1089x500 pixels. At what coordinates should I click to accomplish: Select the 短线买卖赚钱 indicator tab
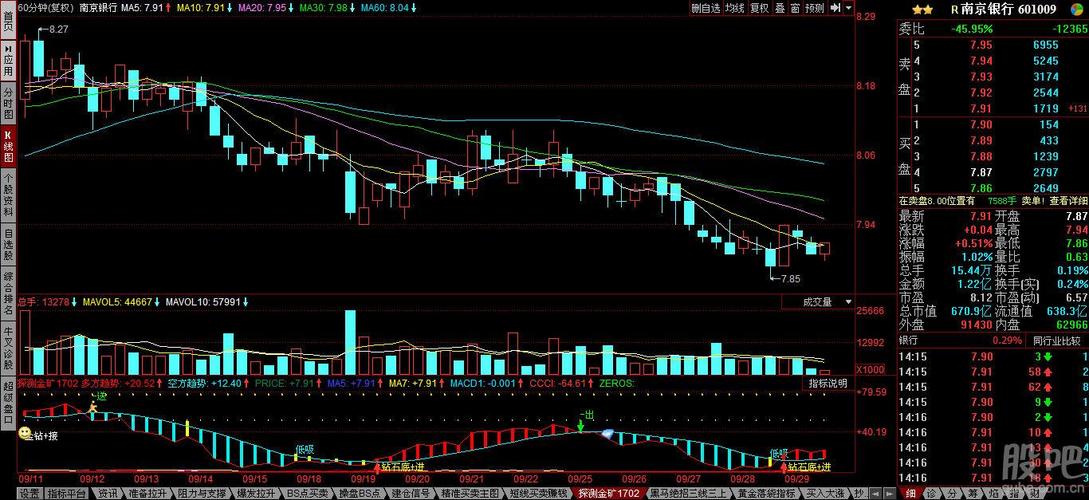pos(539,493)
